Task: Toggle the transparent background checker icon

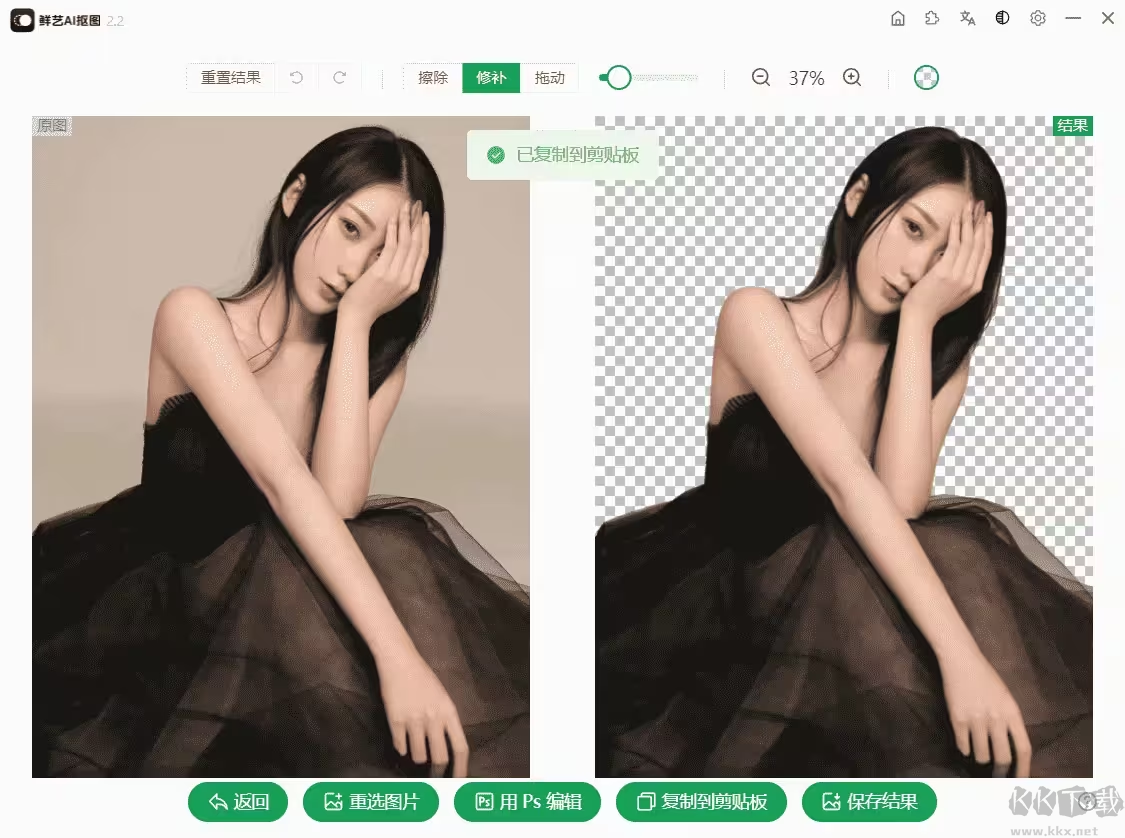Action: [x=926, y=77]
